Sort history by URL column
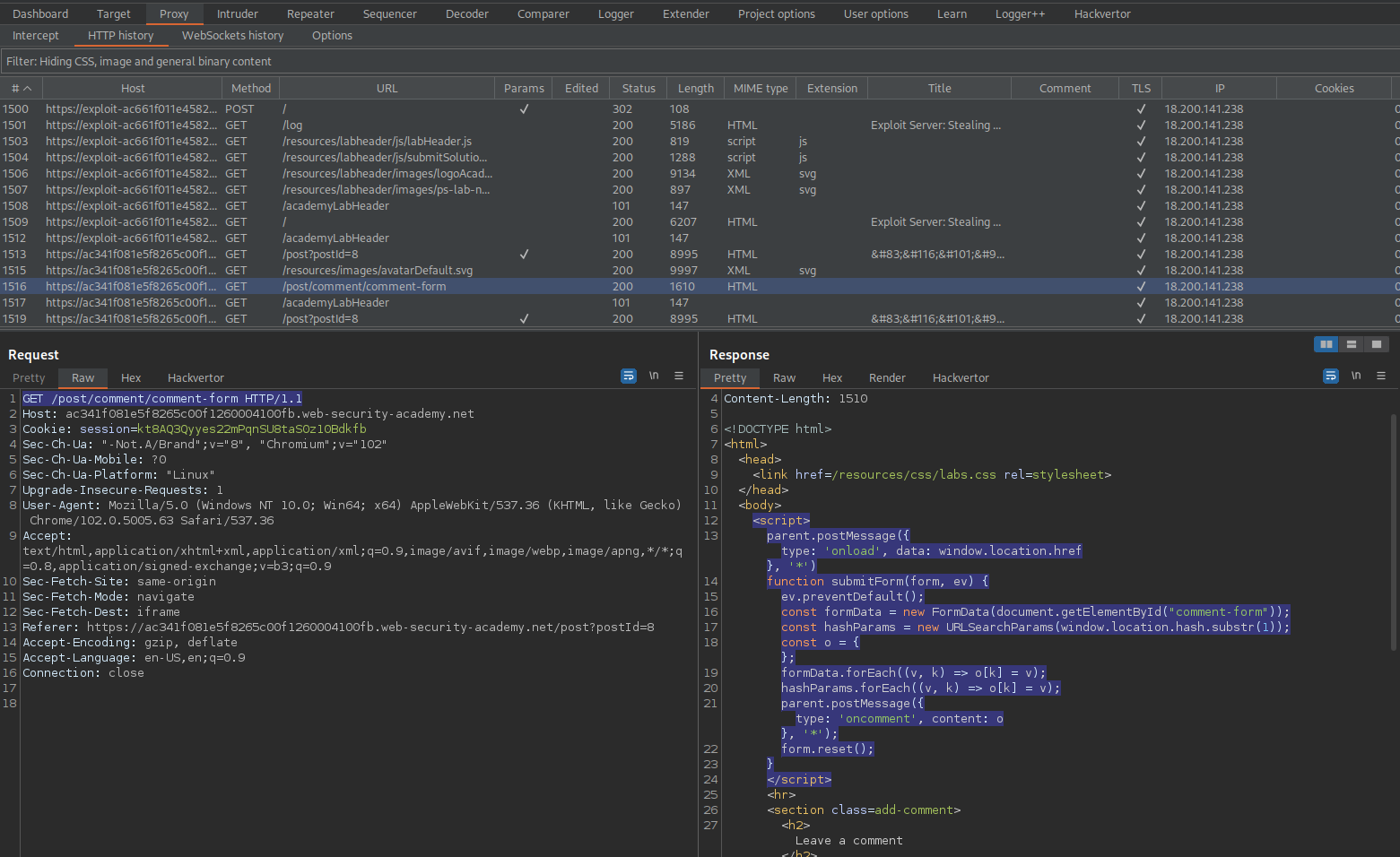 pyautogui.click(x=387, y=88)
